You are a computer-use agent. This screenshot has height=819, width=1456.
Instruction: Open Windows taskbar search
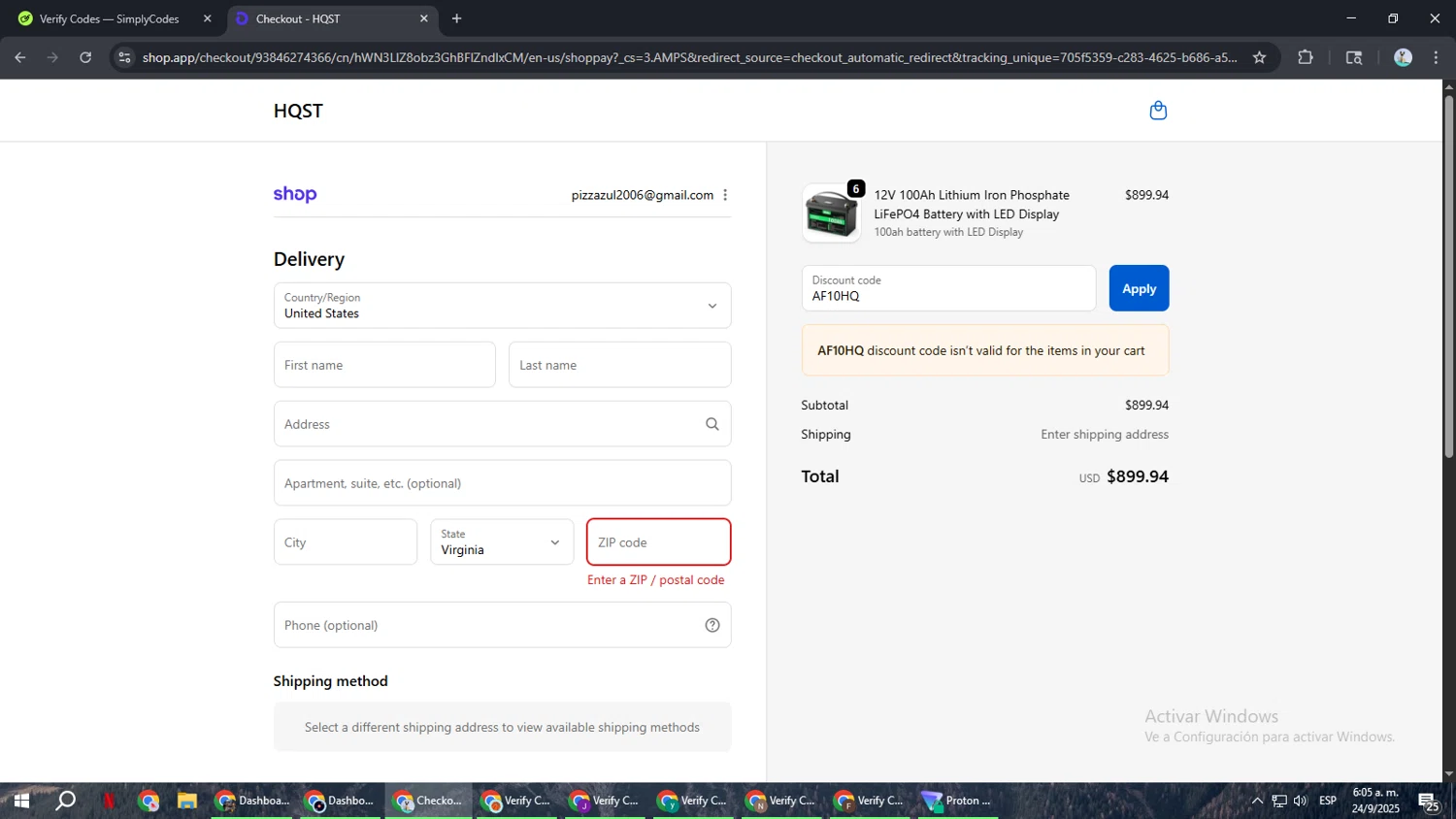(x=65, y=801)
